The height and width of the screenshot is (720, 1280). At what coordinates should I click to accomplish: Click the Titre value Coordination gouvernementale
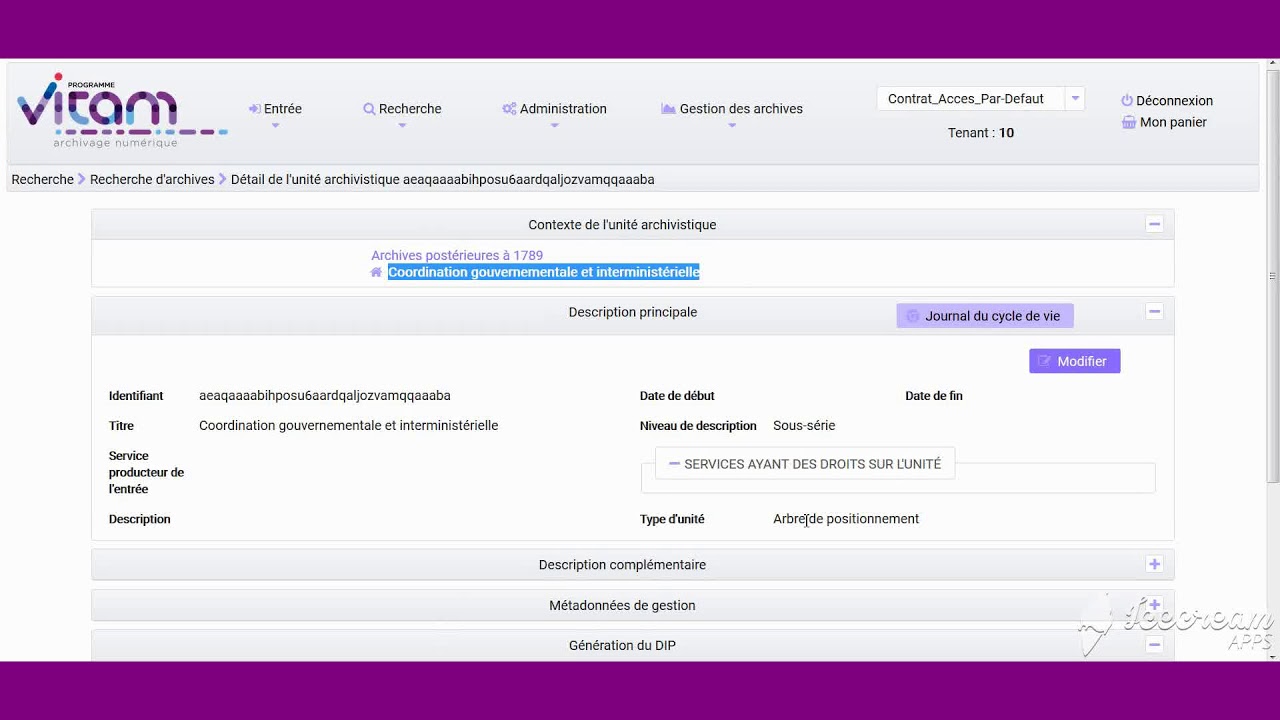(x=349, y=426)
